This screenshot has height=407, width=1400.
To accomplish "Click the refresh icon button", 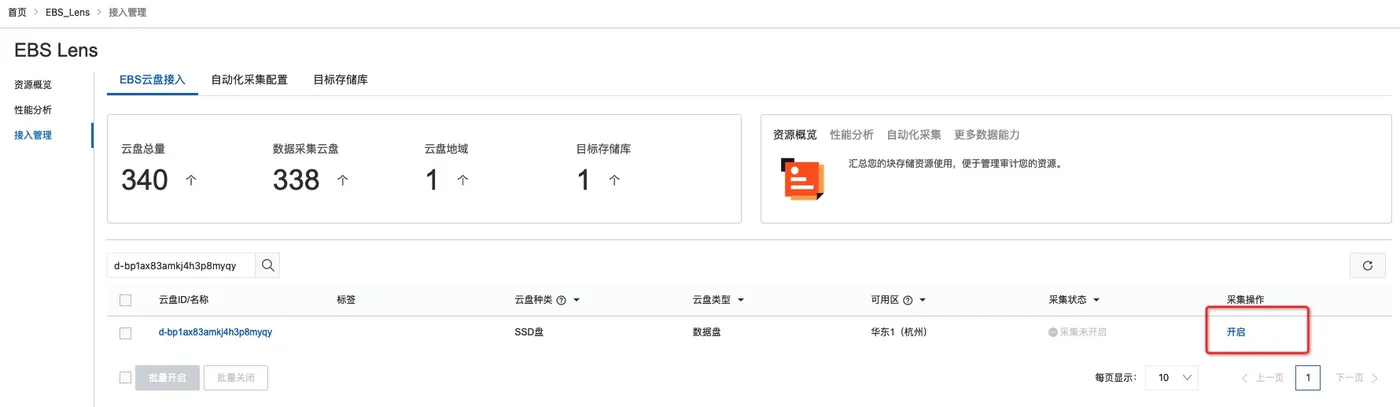I will (1367, 265).
